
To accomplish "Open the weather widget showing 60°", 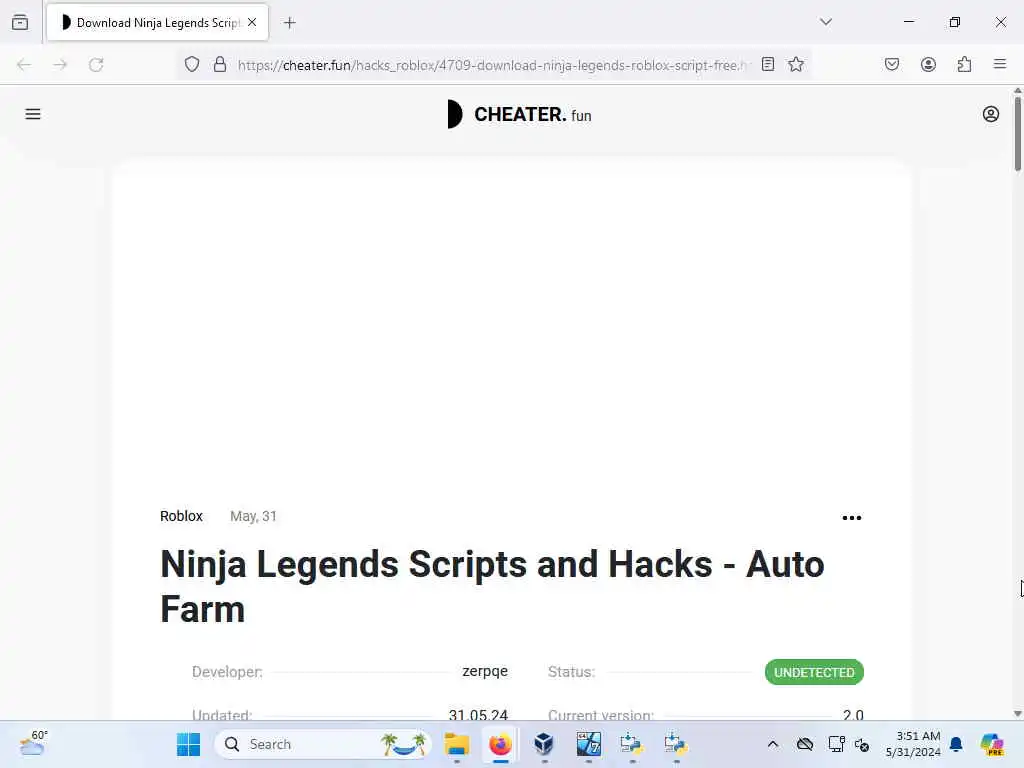I will (33, 743).
